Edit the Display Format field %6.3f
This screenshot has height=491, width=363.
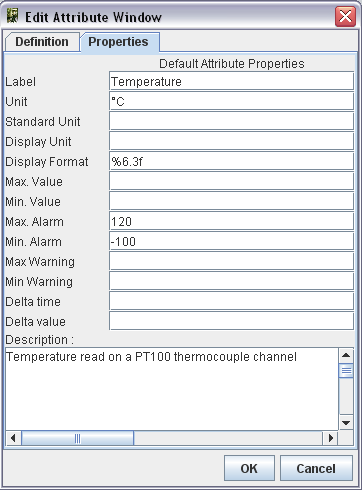click(x=232, y=161)
